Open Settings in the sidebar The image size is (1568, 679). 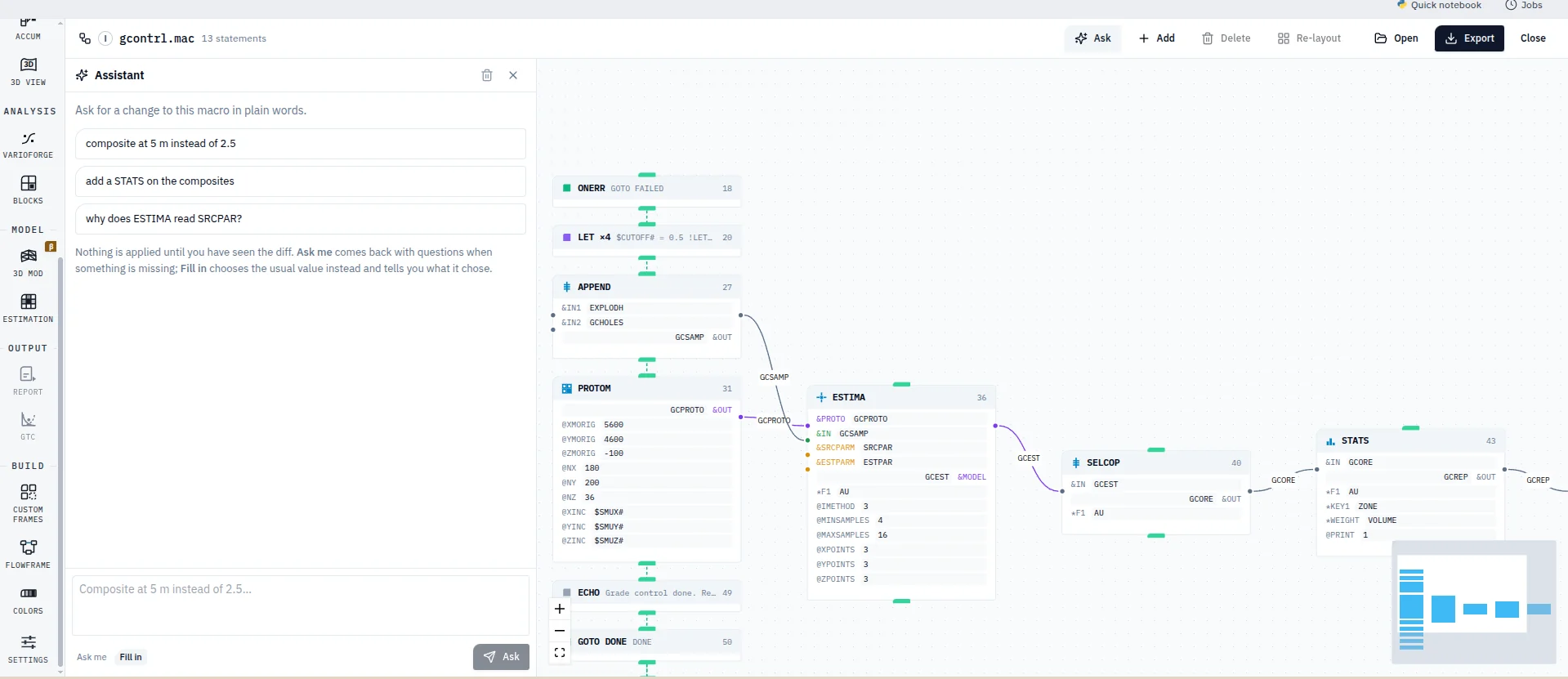(28, 649)
